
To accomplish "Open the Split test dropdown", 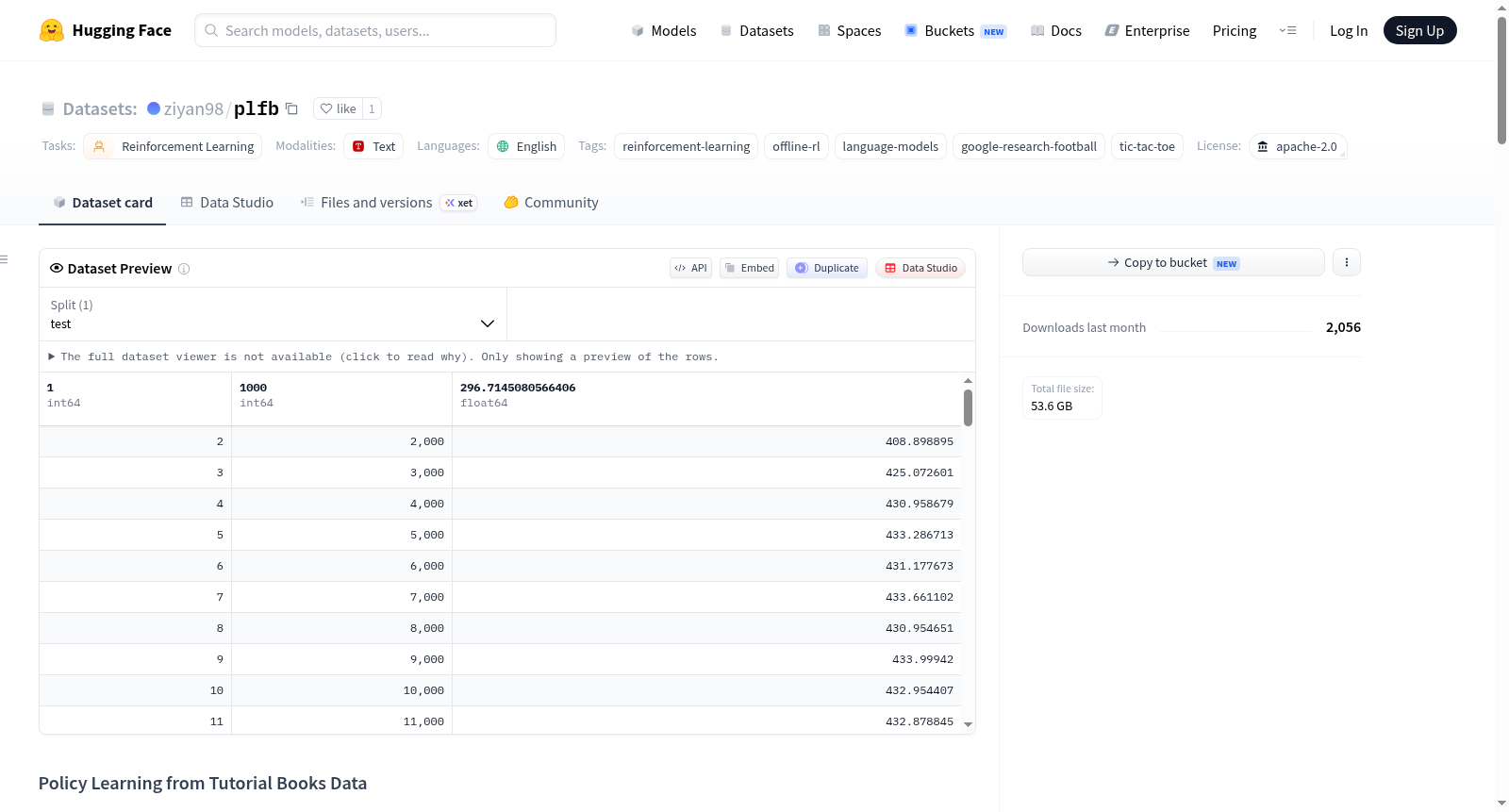I will point(273,314).
